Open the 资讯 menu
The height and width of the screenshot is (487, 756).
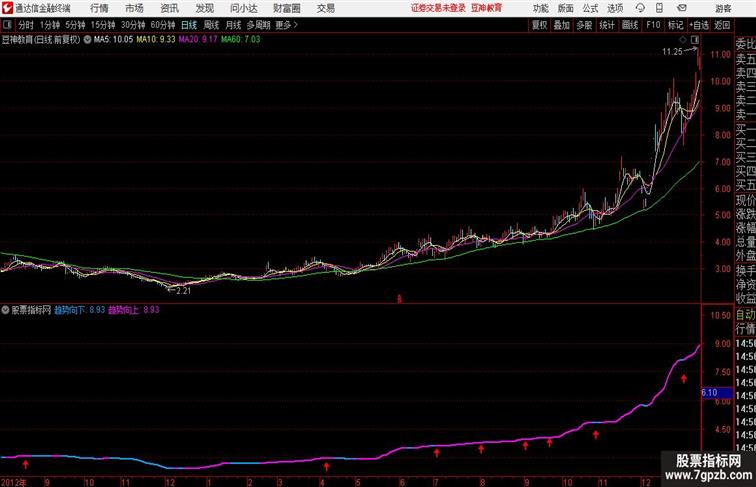coord(170,8)
